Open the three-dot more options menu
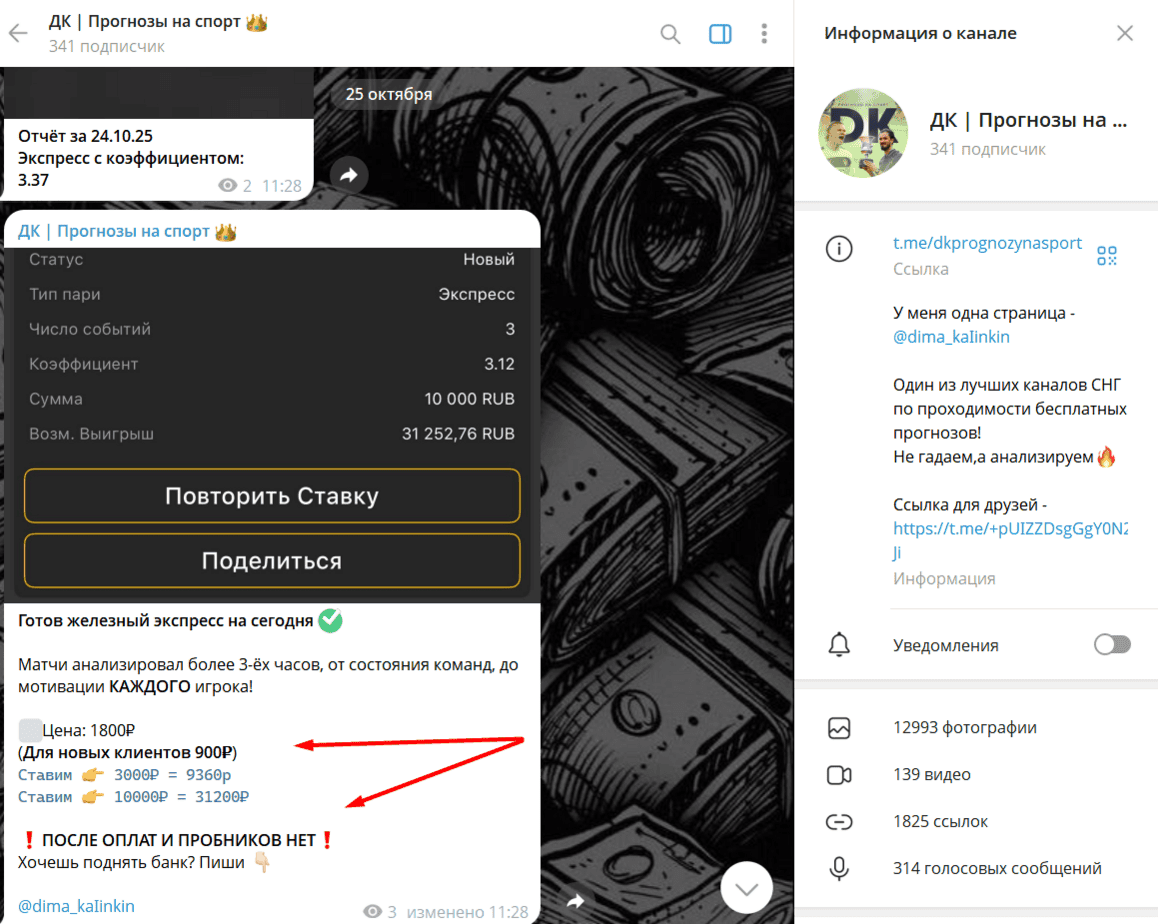Screen dimensions: 1158x924 pyautogui.click(x=764, y=34)
